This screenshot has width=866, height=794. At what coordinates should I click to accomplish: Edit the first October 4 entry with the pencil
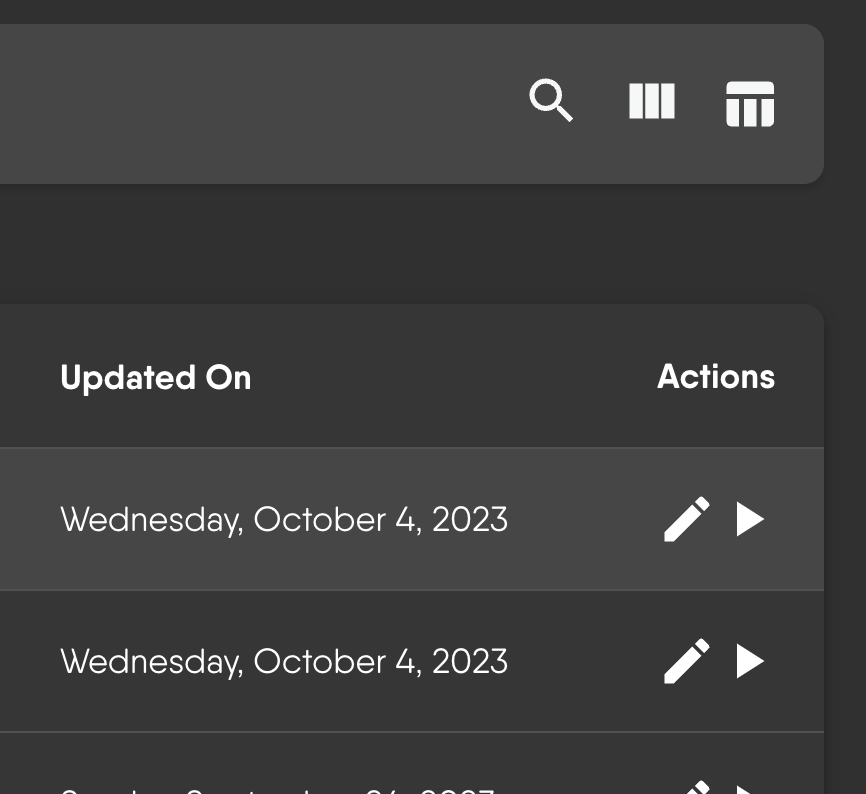[x=686, y=519]
